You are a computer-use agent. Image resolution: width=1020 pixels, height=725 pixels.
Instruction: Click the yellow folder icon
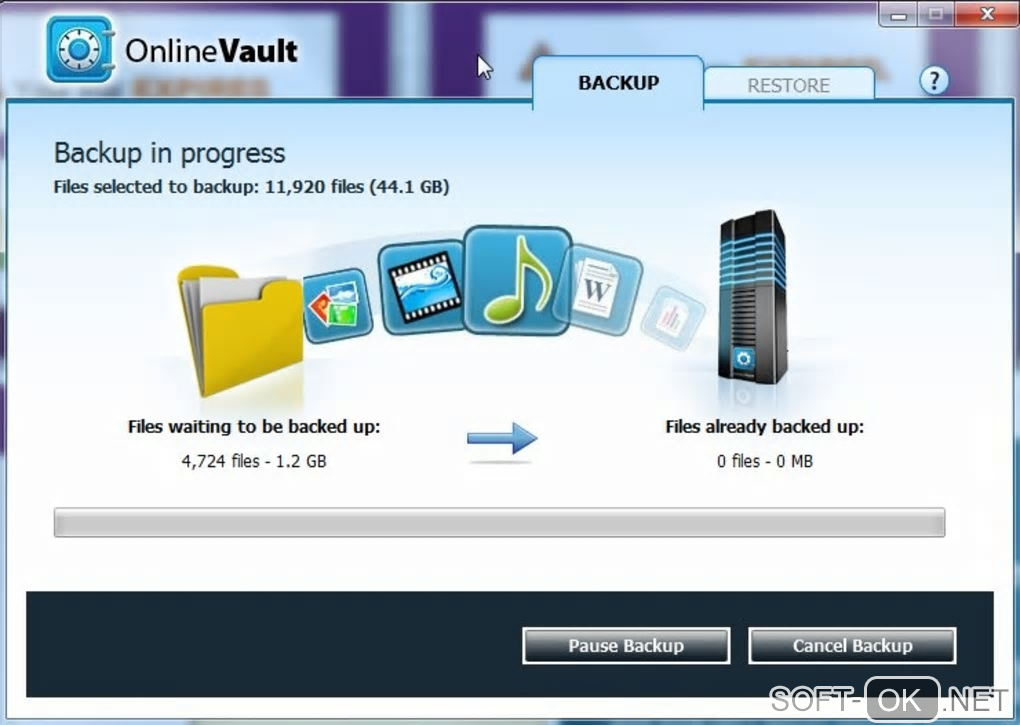(242, 330)
